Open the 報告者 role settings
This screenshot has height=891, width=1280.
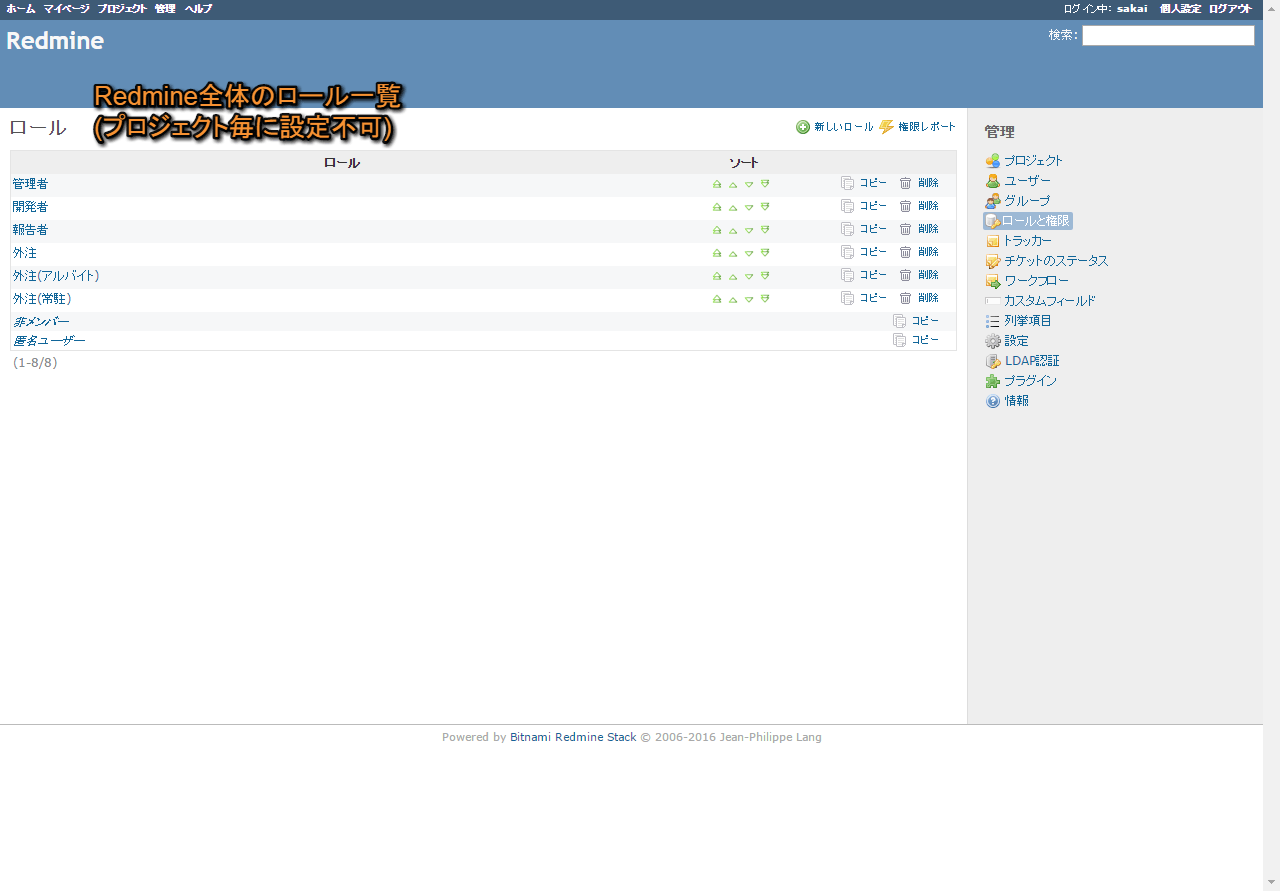coord(30,230)
